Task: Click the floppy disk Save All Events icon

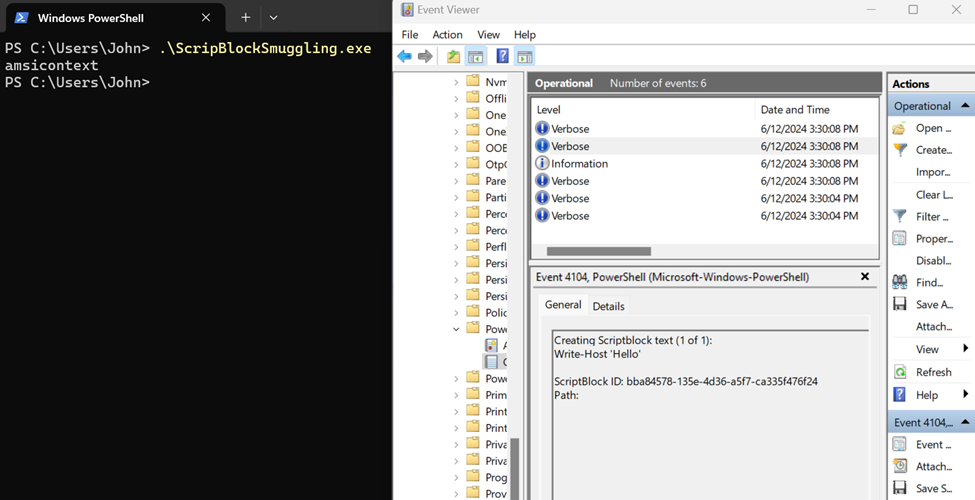Action: tap(900, 304)
